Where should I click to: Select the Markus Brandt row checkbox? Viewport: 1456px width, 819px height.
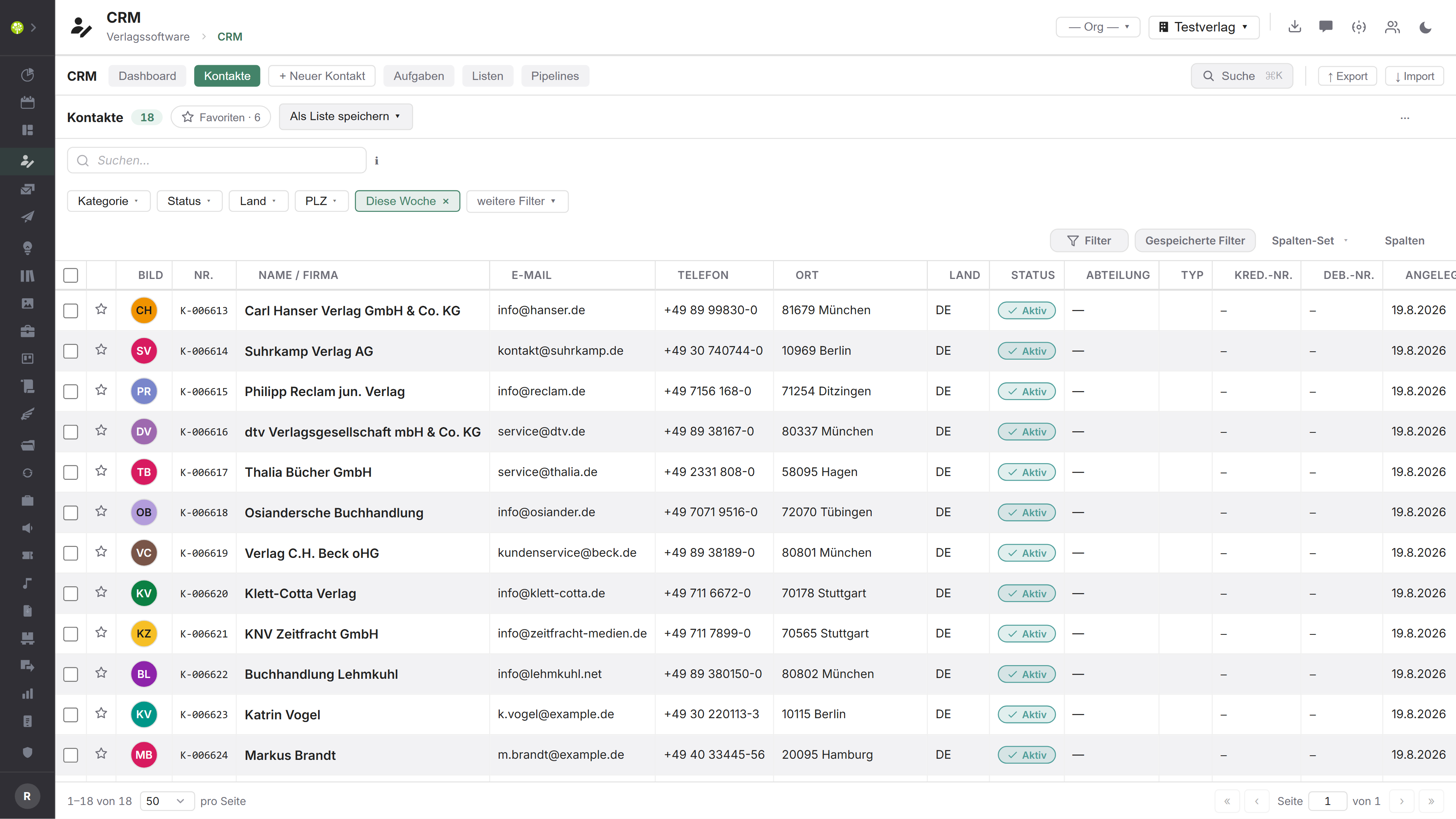click(x=71, y=755)
